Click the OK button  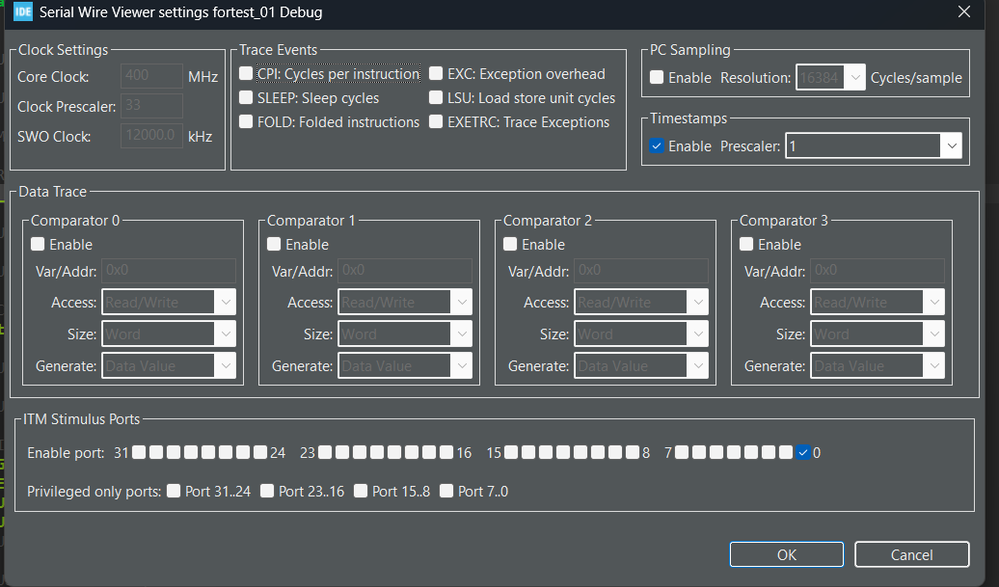(x=786, y=554)
